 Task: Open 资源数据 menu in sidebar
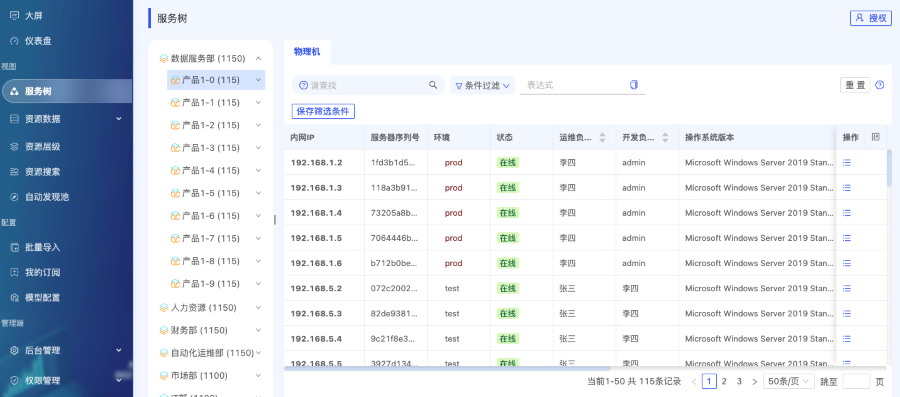66,119
